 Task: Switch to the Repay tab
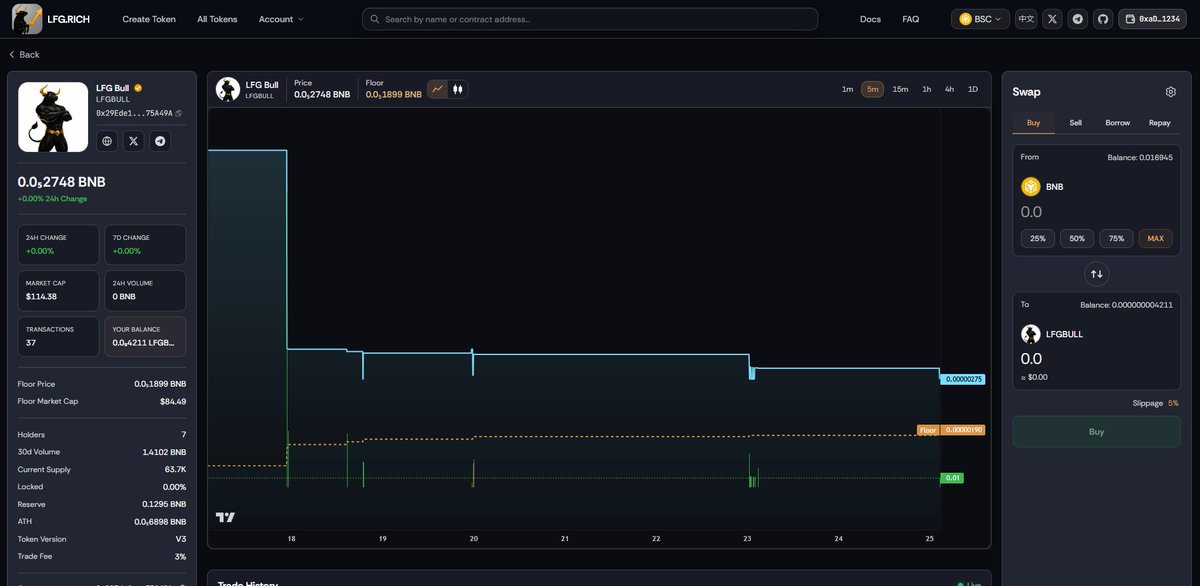1160,122
